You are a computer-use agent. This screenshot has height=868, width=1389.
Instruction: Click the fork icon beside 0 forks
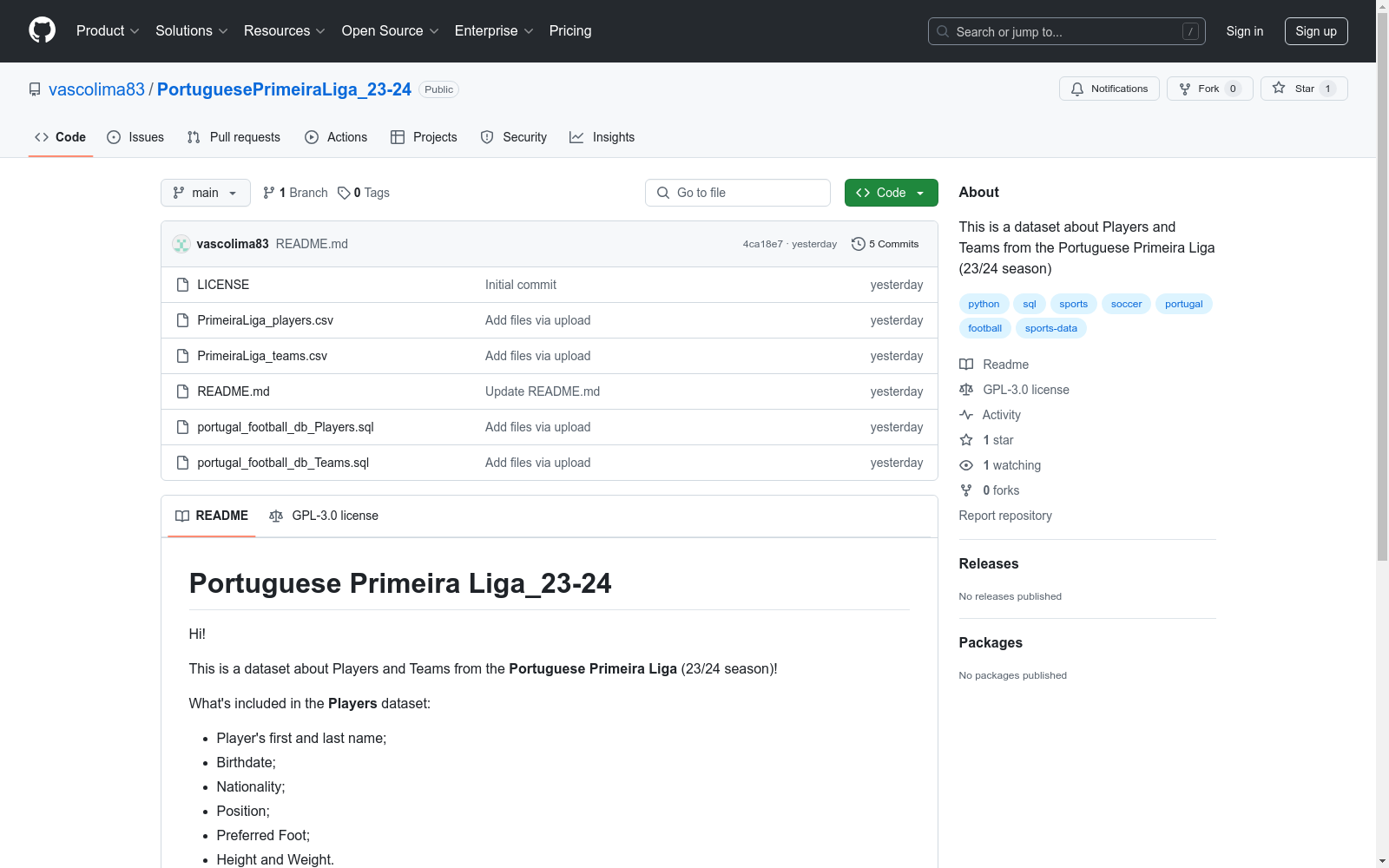(x=966, y=490)
